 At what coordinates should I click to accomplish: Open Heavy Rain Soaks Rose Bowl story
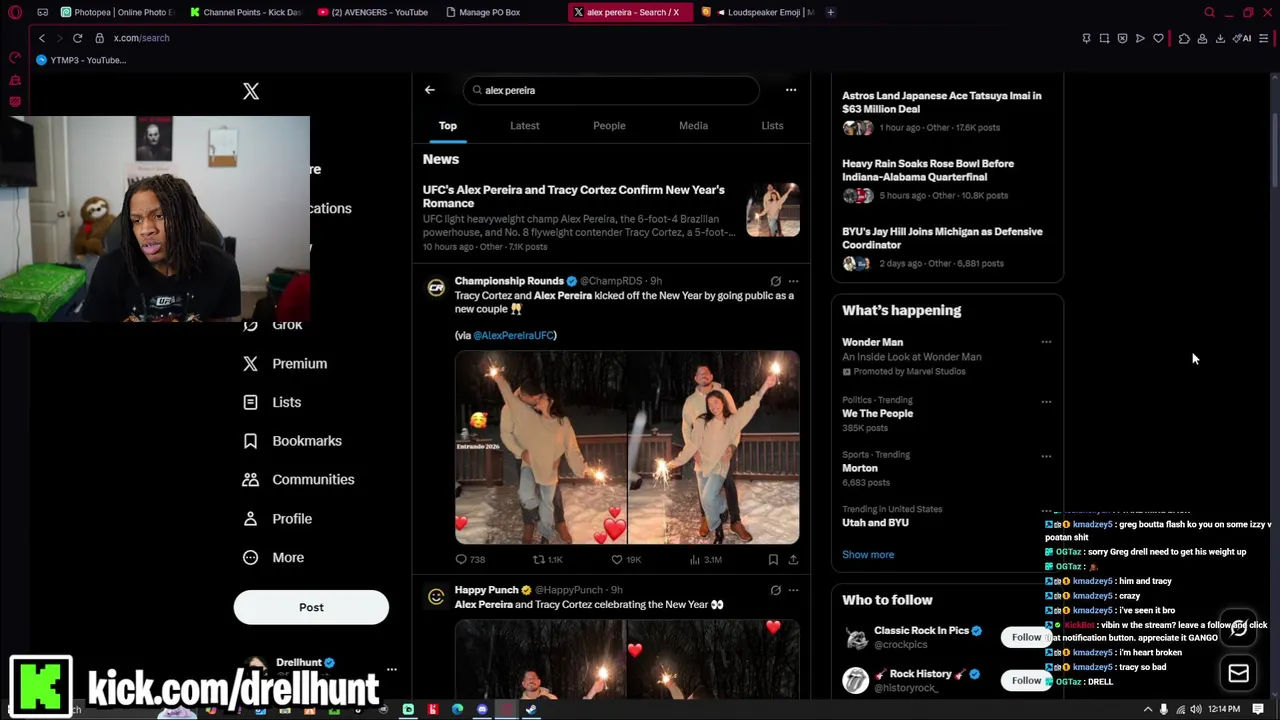[x=928, y=170]
